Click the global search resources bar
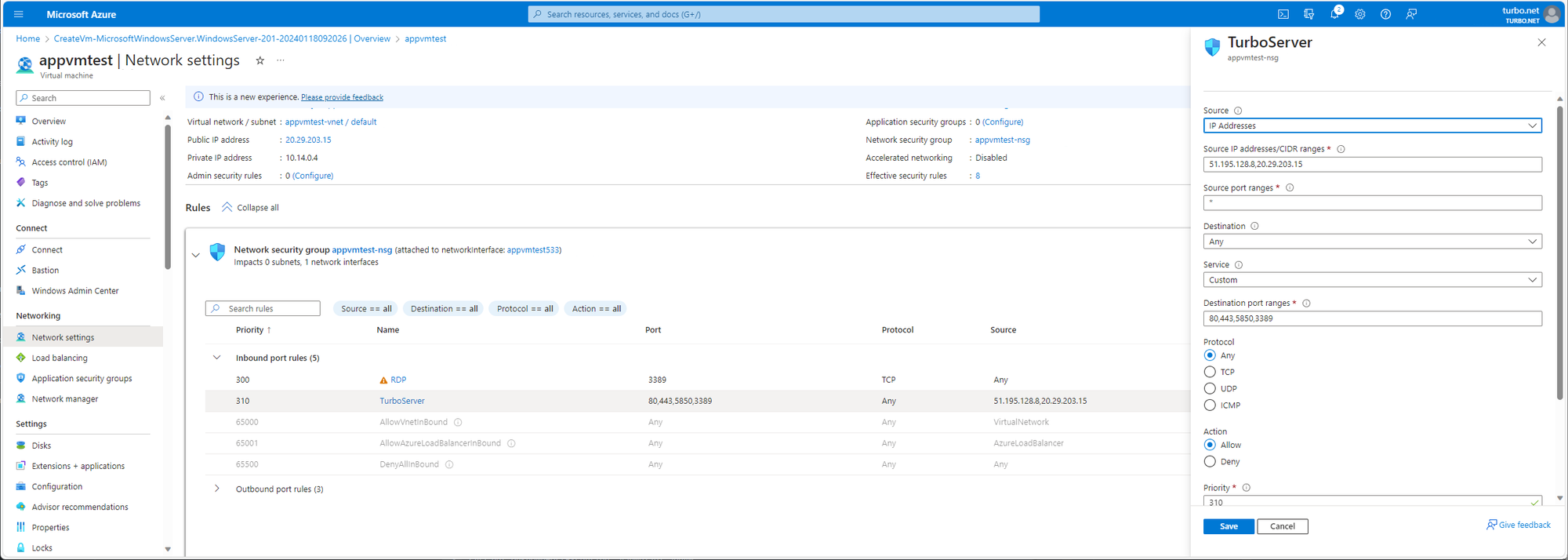This screenshot has height=560, width=1568. tap(784, 14)
